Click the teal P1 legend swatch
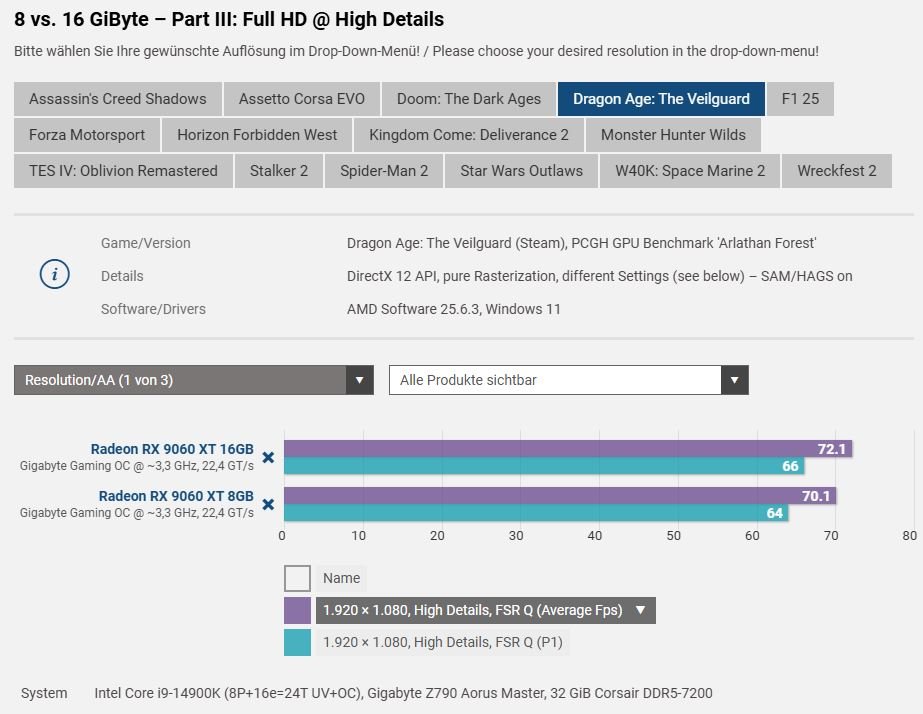 pos(297,642)
